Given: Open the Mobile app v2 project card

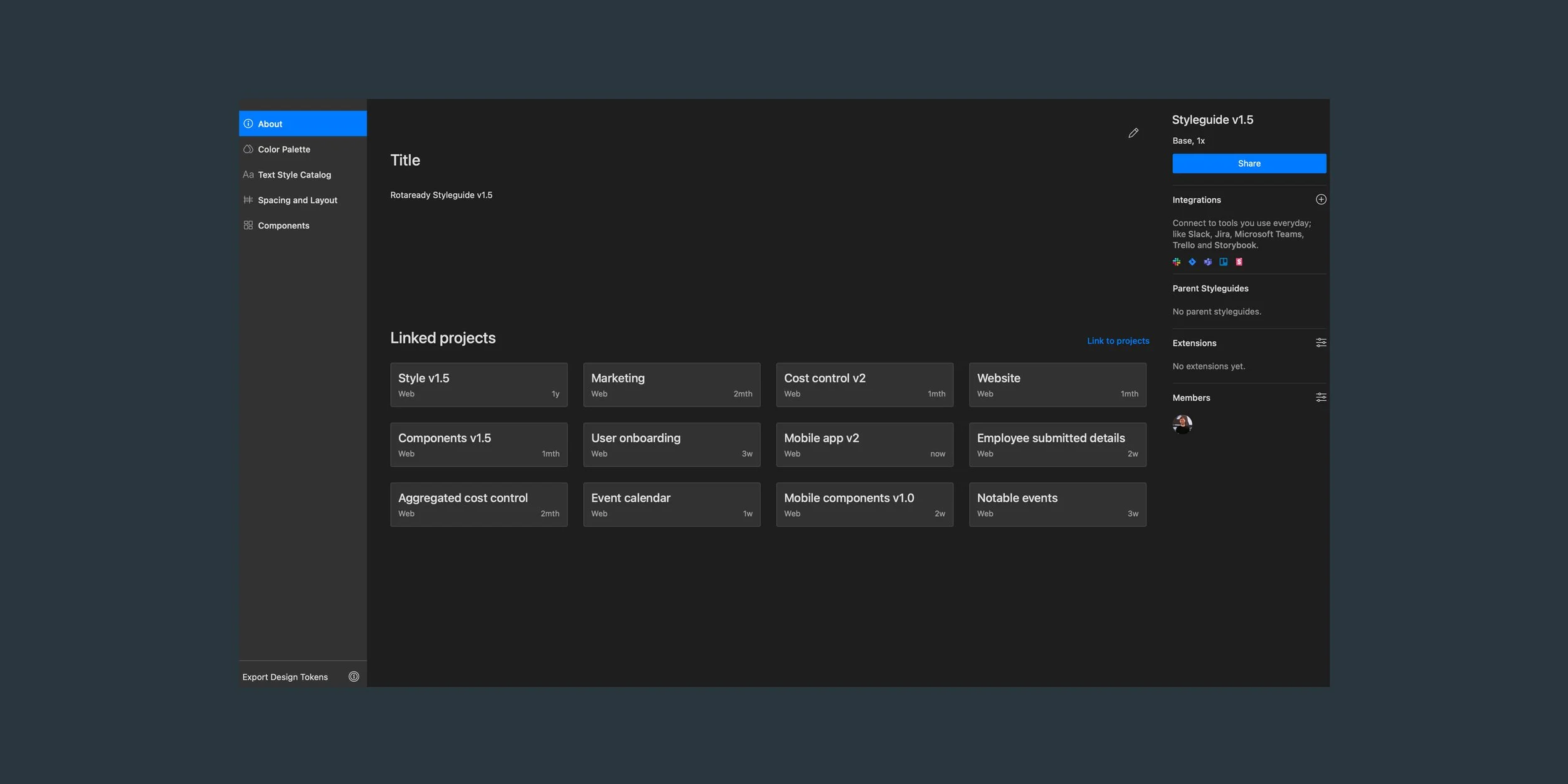Looking at the screenshot, I should 864,444.
